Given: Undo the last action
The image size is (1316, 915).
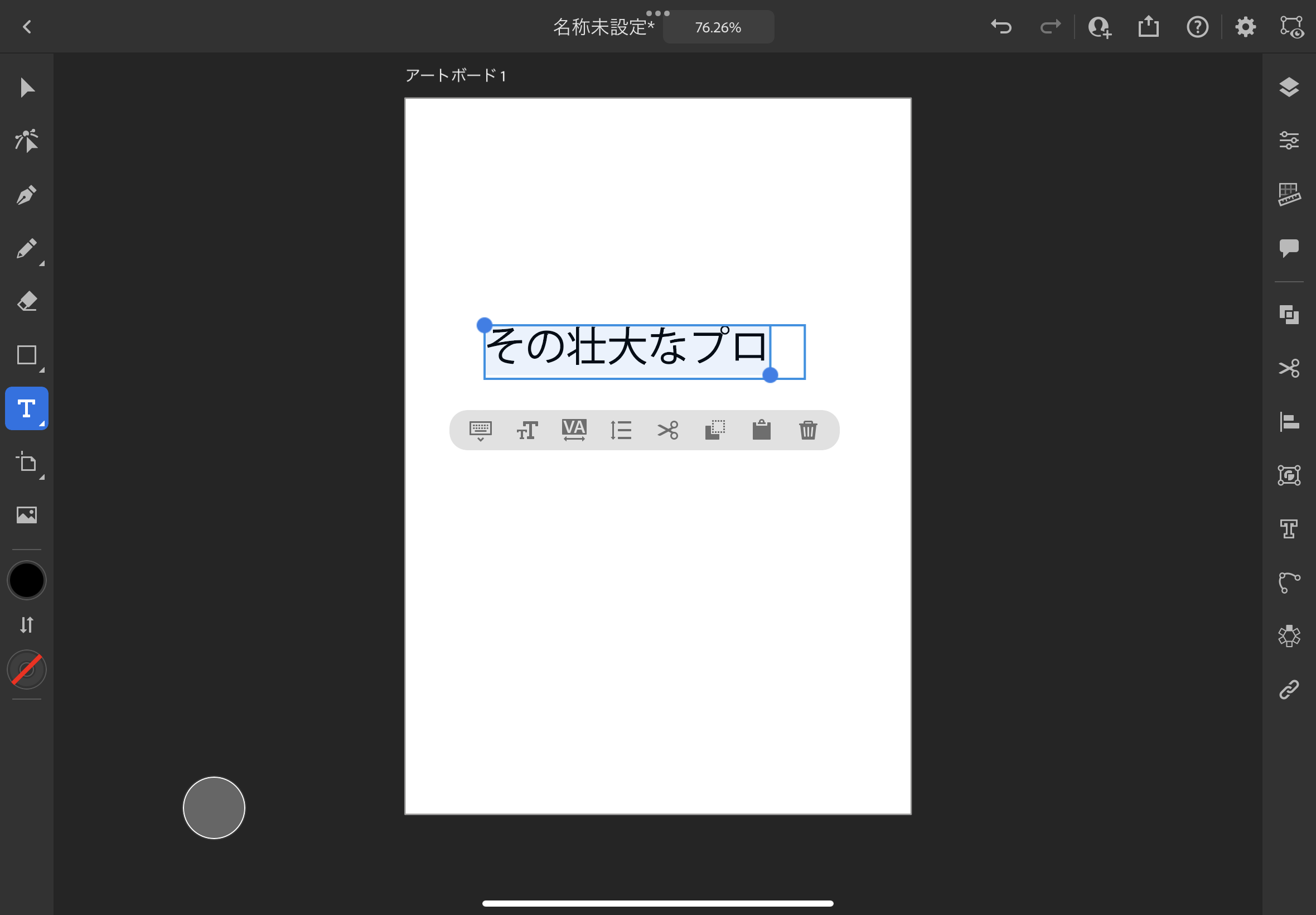Looking at the screenshot, I should click(x=1001, y=26).
